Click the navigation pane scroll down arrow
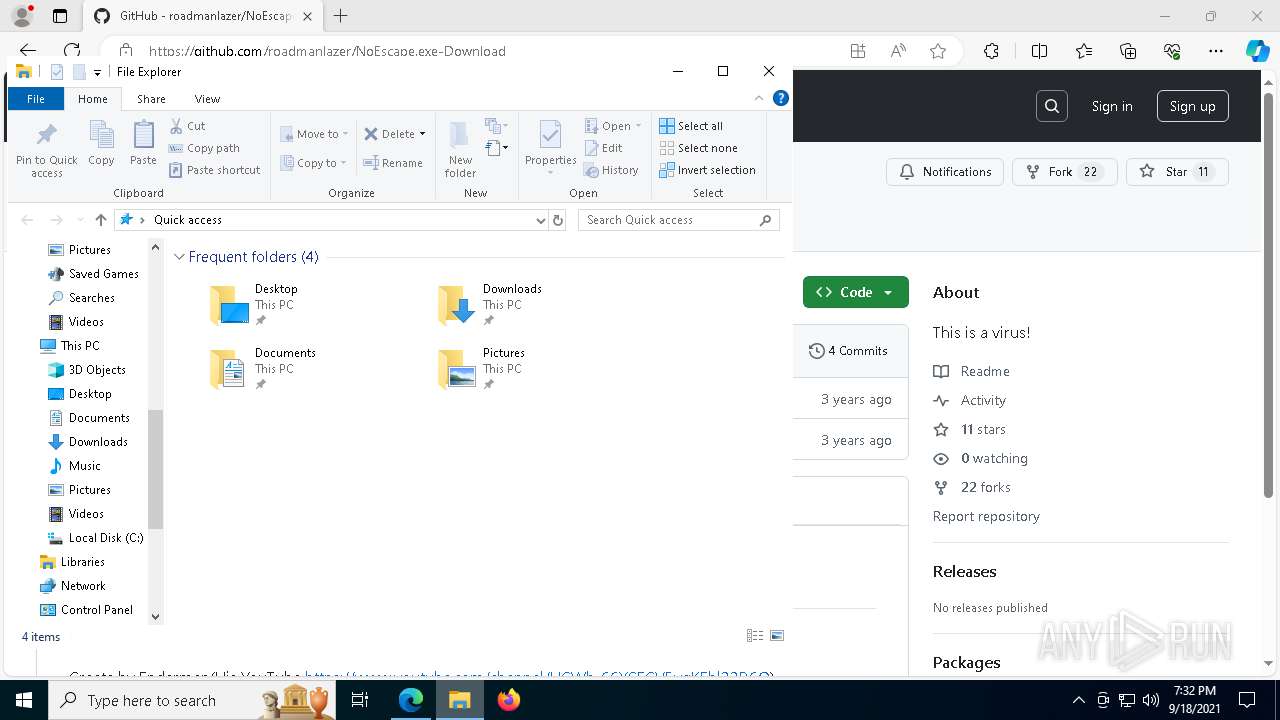The width and height of the screenshot is (1280, 720). pos(155,617)
